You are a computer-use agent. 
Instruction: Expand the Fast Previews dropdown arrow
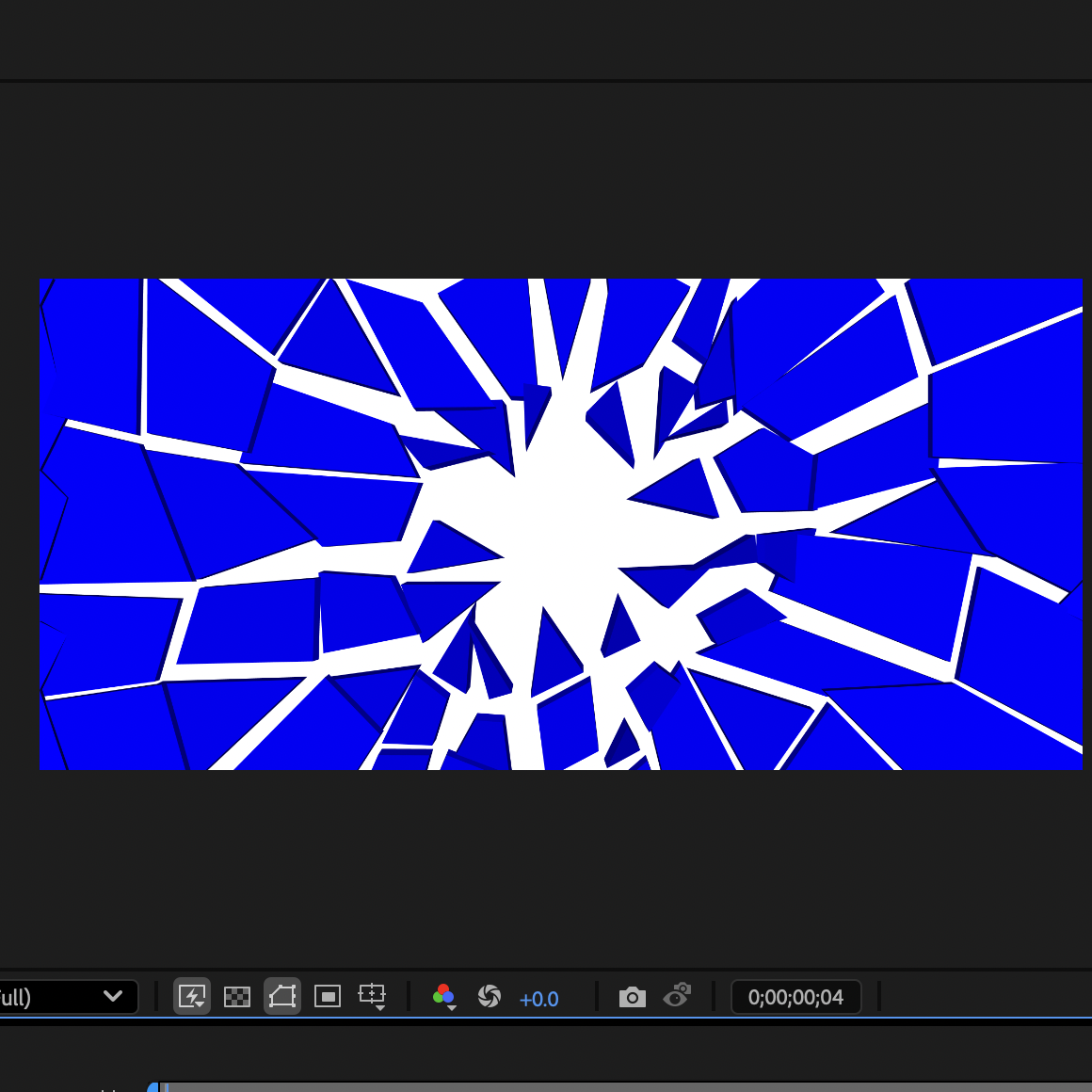201,1004
